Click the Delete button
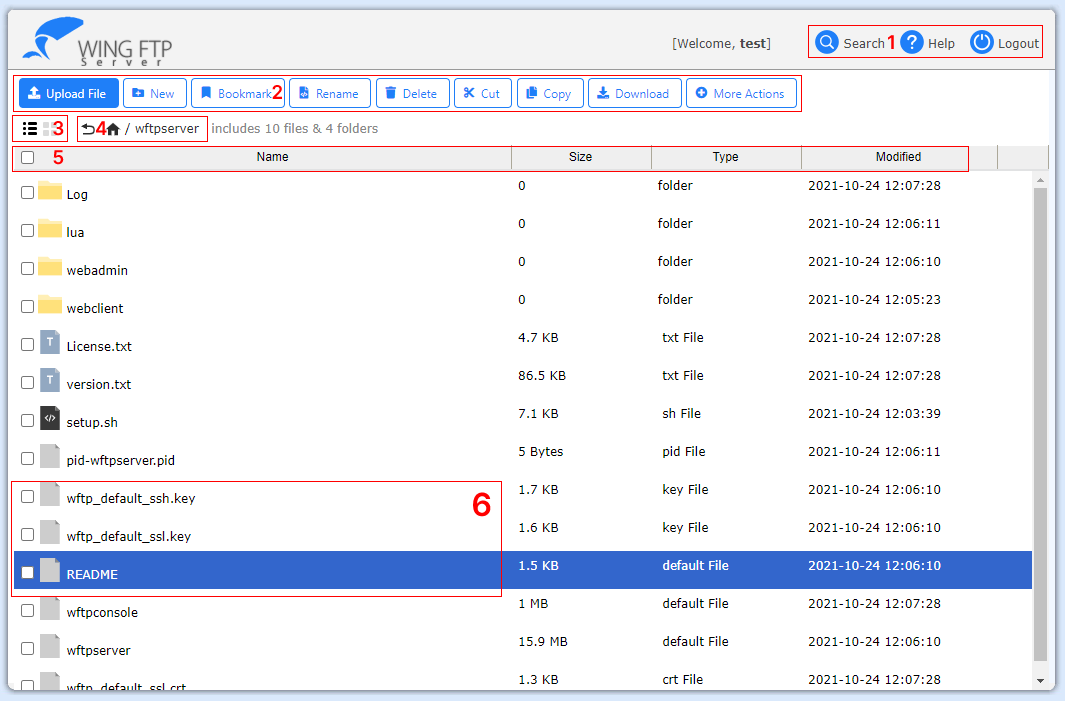1065x701 pixels. [x=412, y=93]
